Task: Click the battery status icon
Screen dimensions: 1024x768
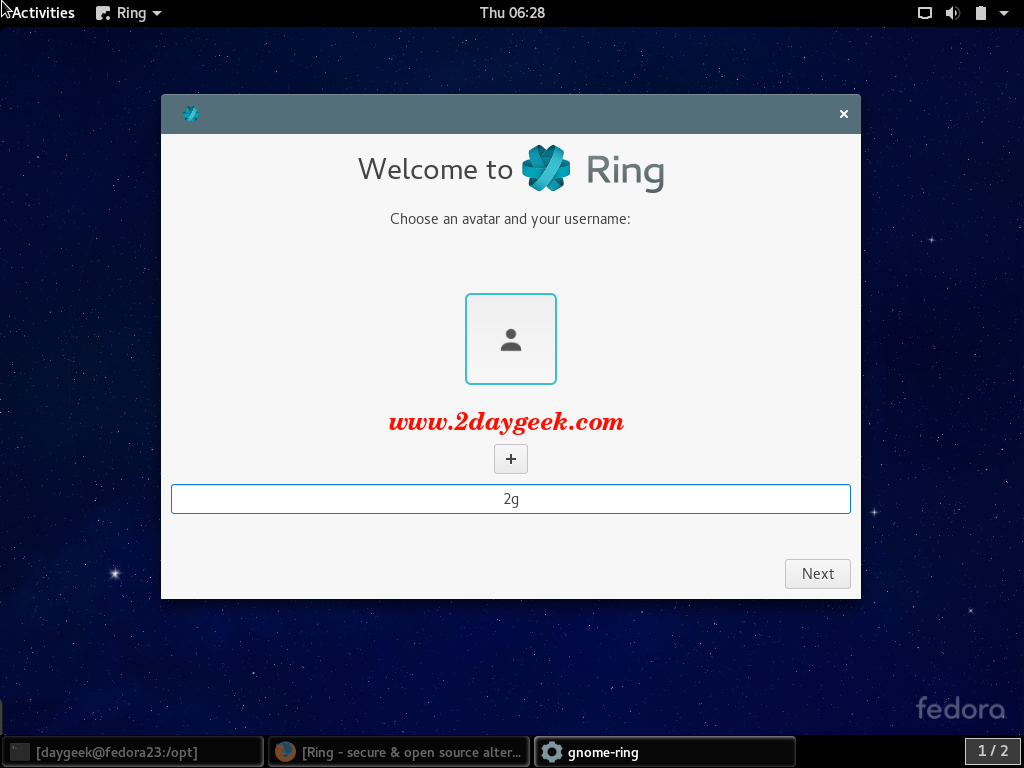Action: click(980, 12)
